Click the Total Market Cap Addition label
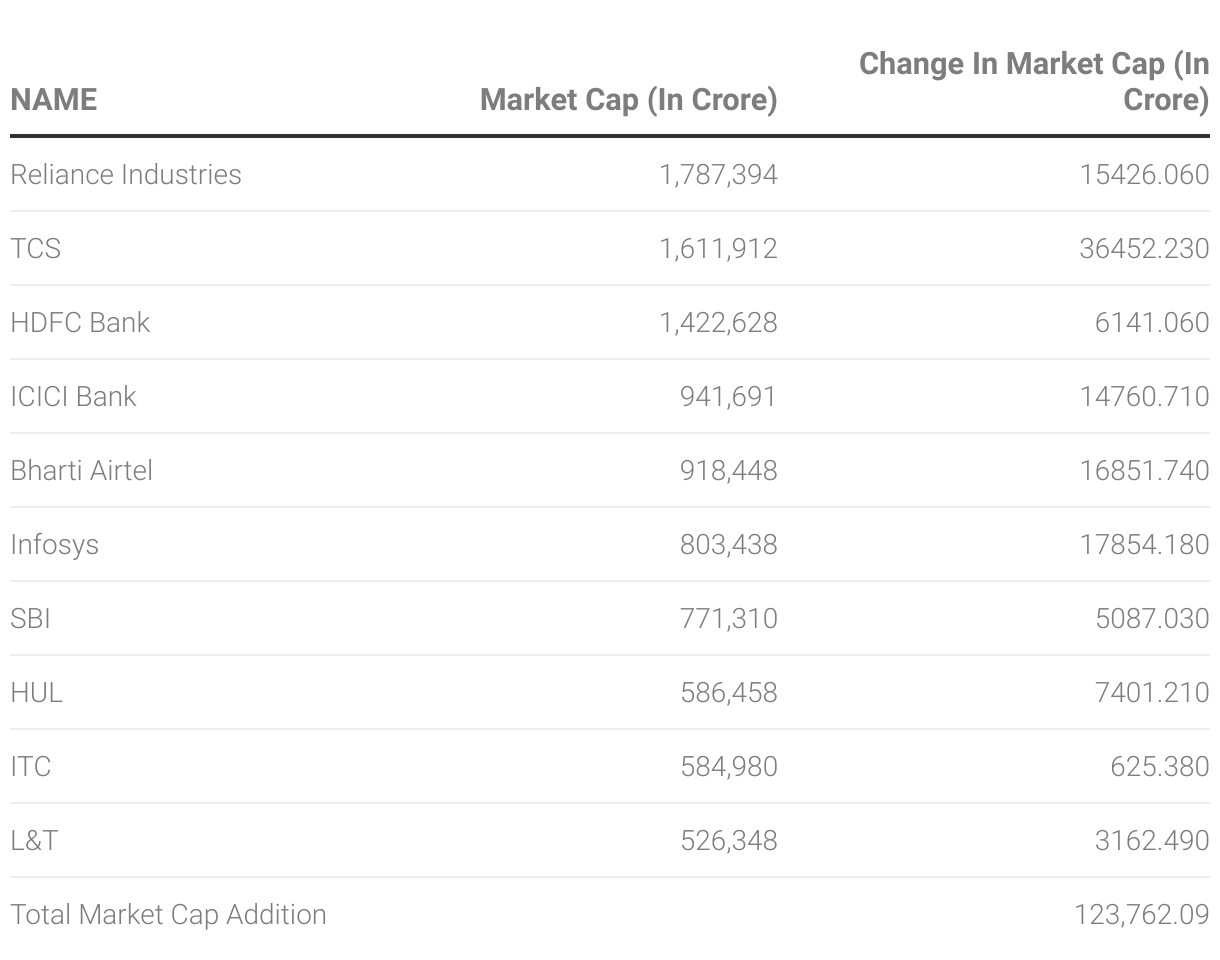Screen dimensions: 1220x960 168,914
